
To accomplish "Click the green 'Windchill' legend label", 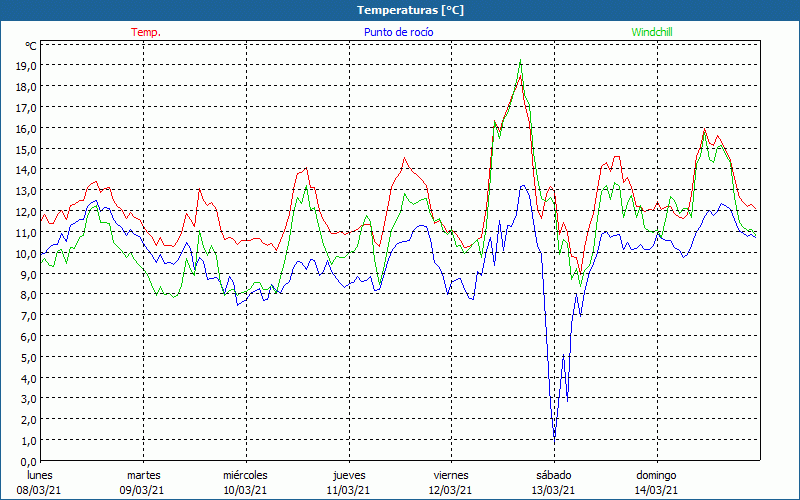I will (x=652, y=32).
